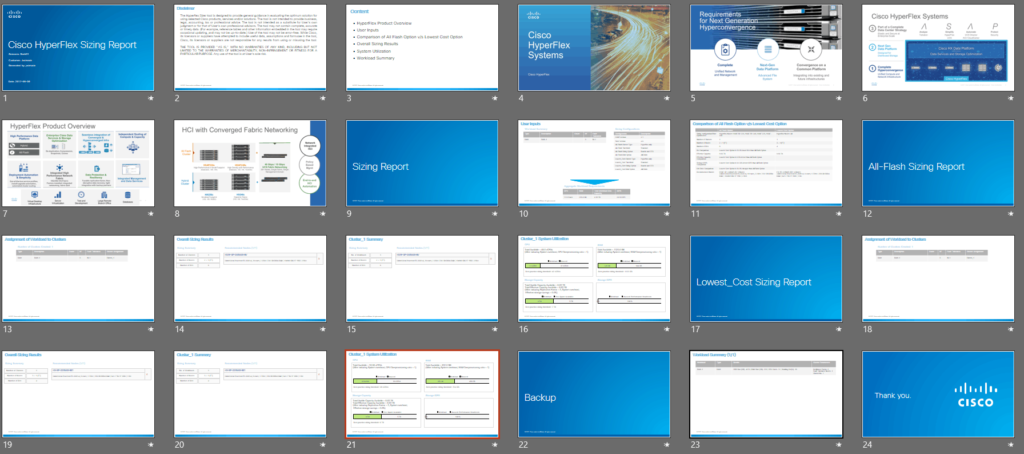Click the transition star icon for slide 20

tap(323, 445)
